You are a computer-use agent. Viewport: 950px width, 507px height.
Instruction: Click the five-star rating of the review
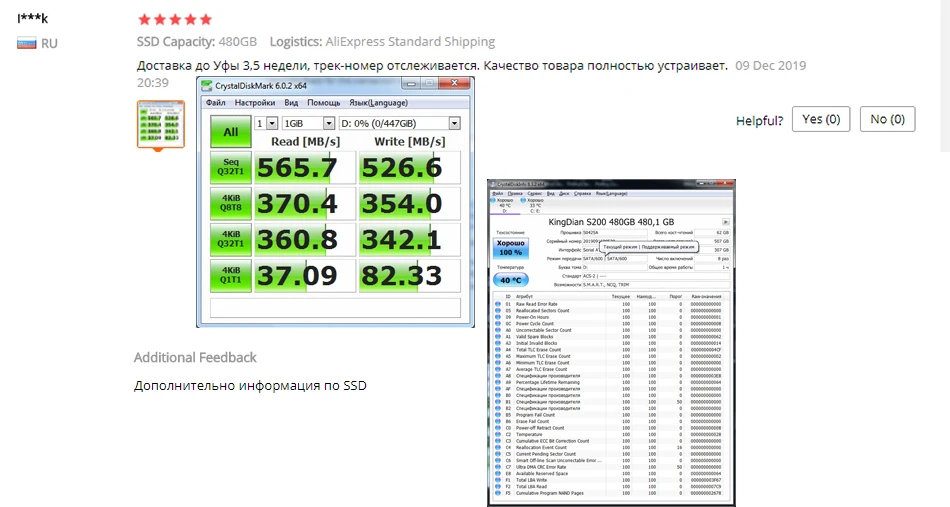coord(175,19)
